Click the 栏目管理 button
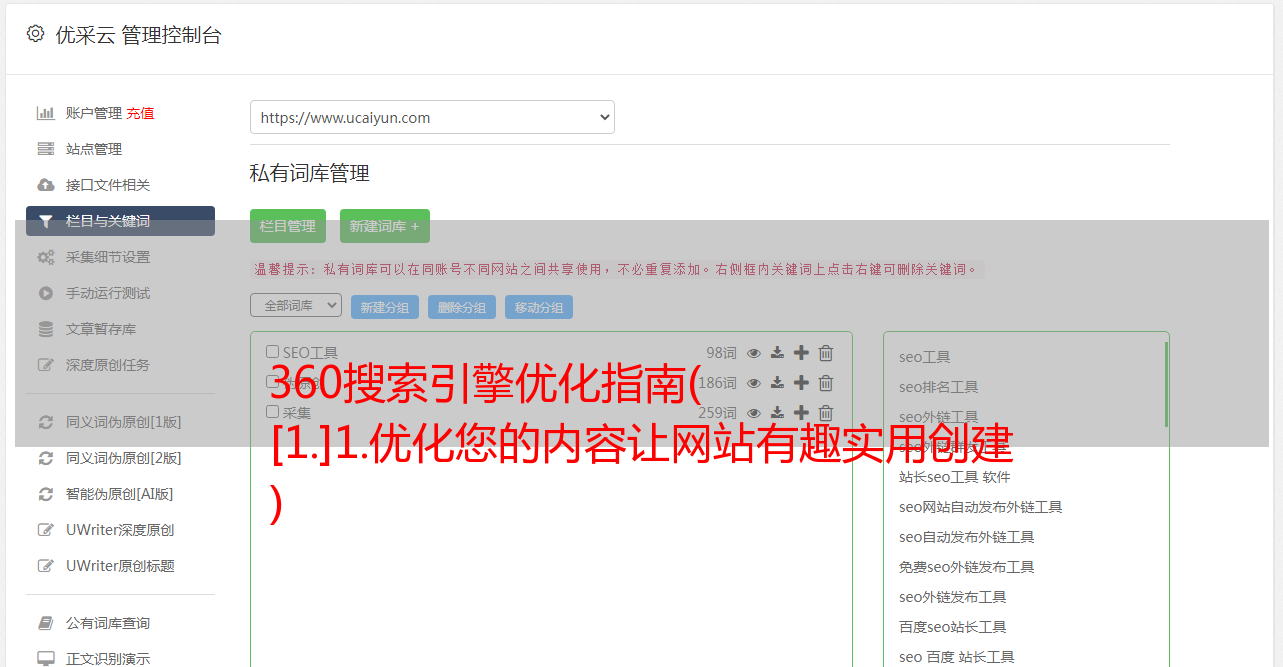 point(288,226)
